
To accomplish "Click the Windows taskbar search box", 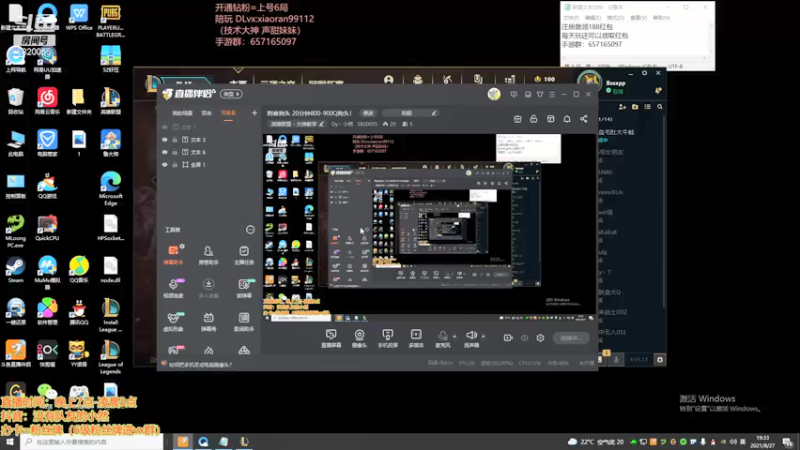I will click(x=92, y=442).
